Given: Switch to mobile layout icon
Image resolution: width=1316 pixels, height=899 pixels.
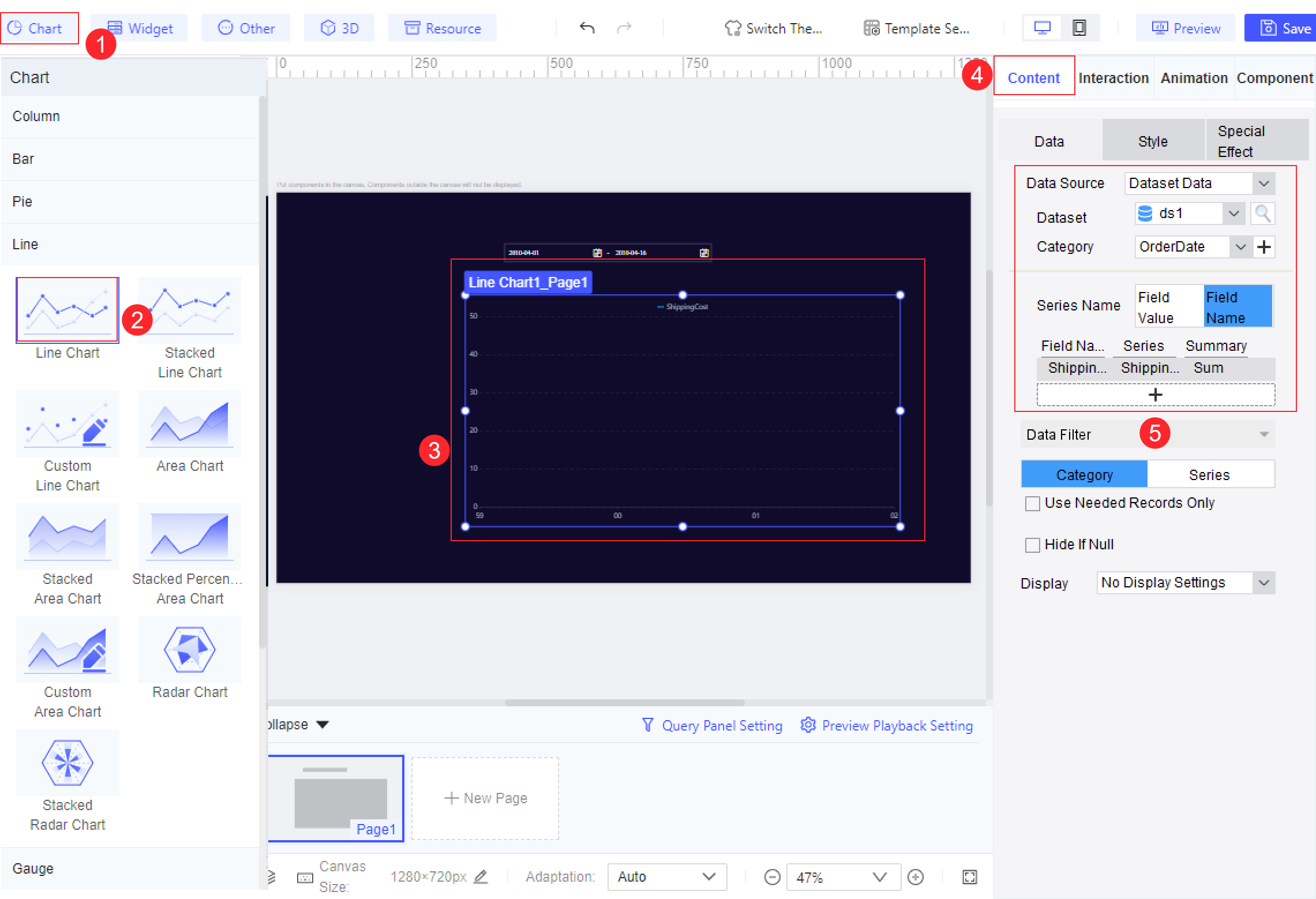Looking at the screenshot, I should 1079,28.
